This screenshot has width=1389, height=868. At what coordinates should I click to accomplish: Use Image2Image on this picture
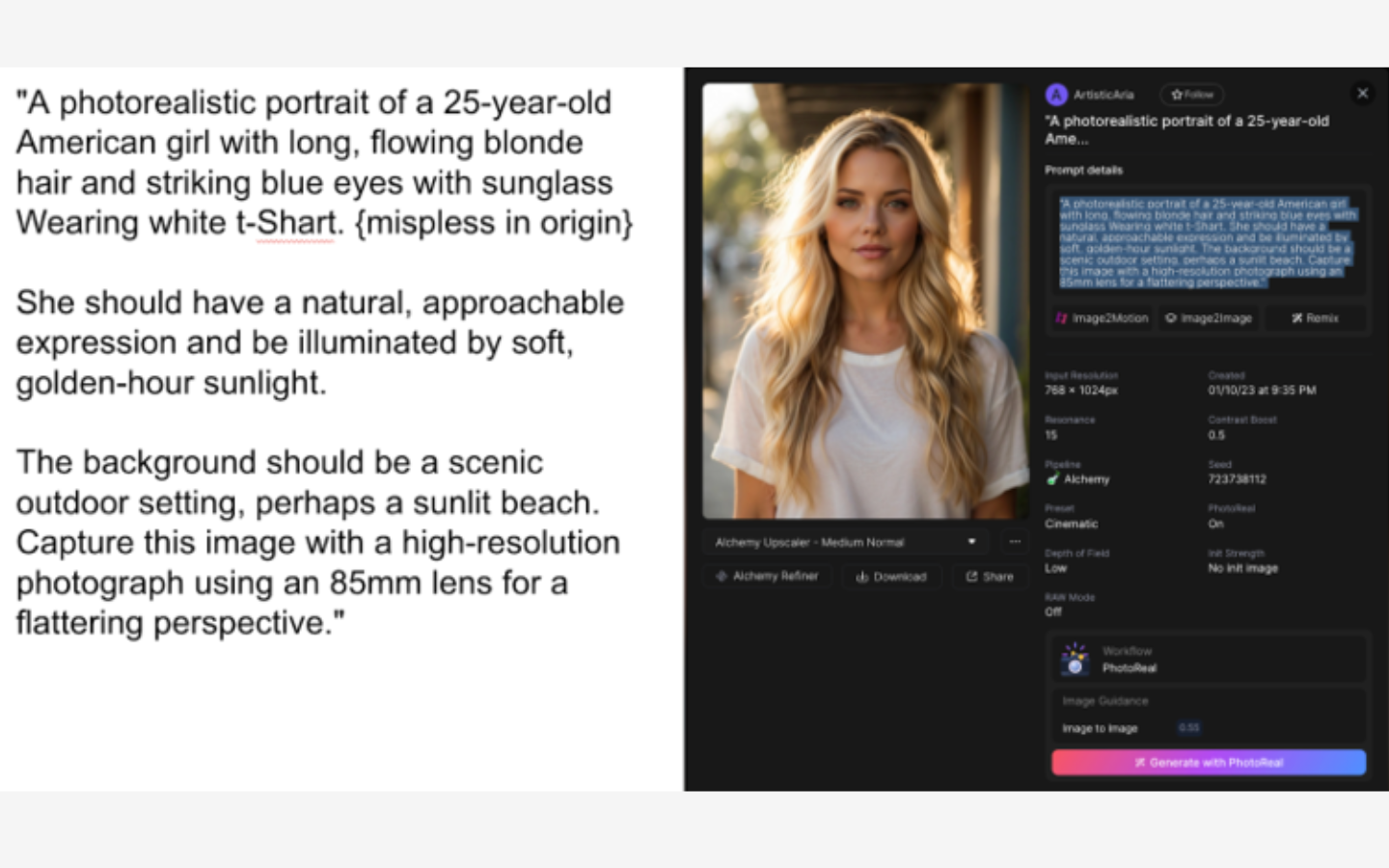pos(1209,318)
